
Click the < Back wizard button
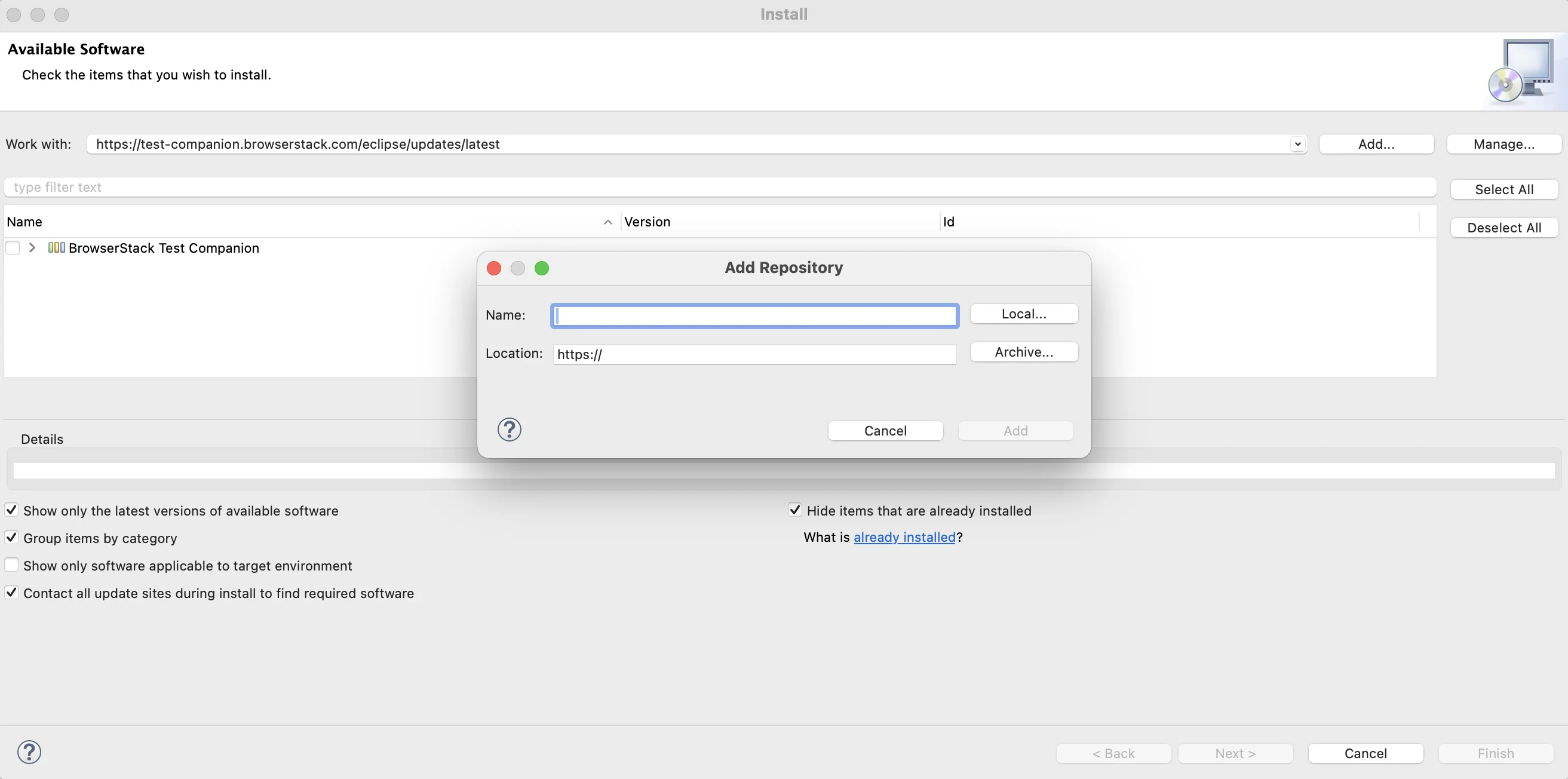1113,753
